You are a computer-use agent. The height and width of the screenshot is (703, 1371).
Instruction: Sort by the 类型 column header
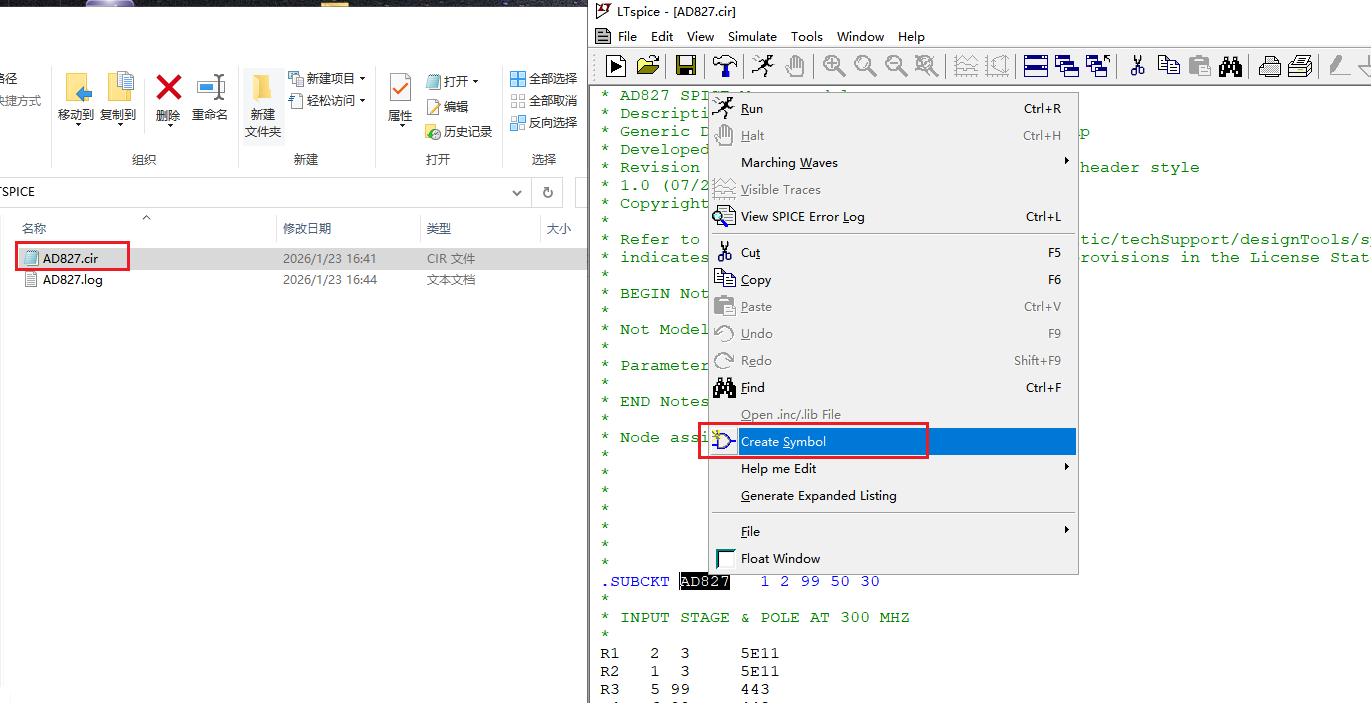480,229
